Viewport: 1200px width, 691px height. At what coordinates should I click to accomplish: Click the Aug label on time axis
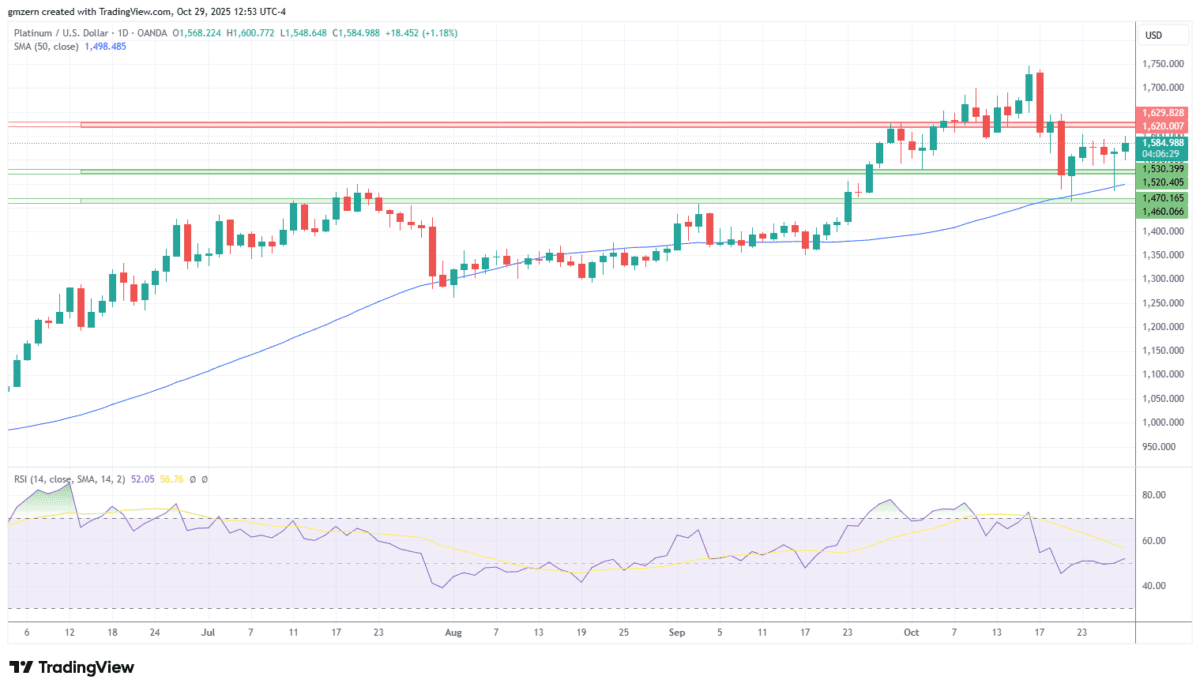click(x=454, y=632)
